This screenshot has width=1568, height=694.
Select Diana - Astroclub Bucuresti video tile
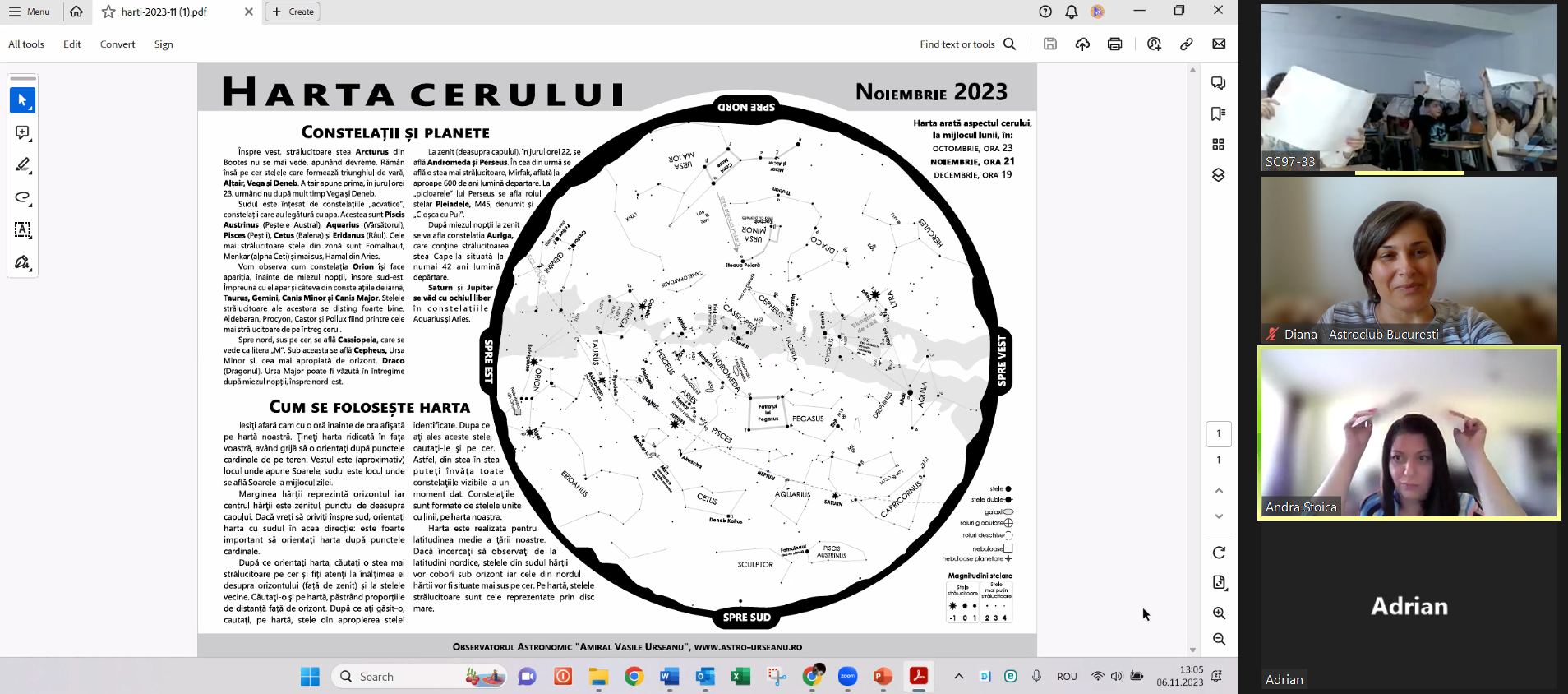click(x=1409, y=260)
